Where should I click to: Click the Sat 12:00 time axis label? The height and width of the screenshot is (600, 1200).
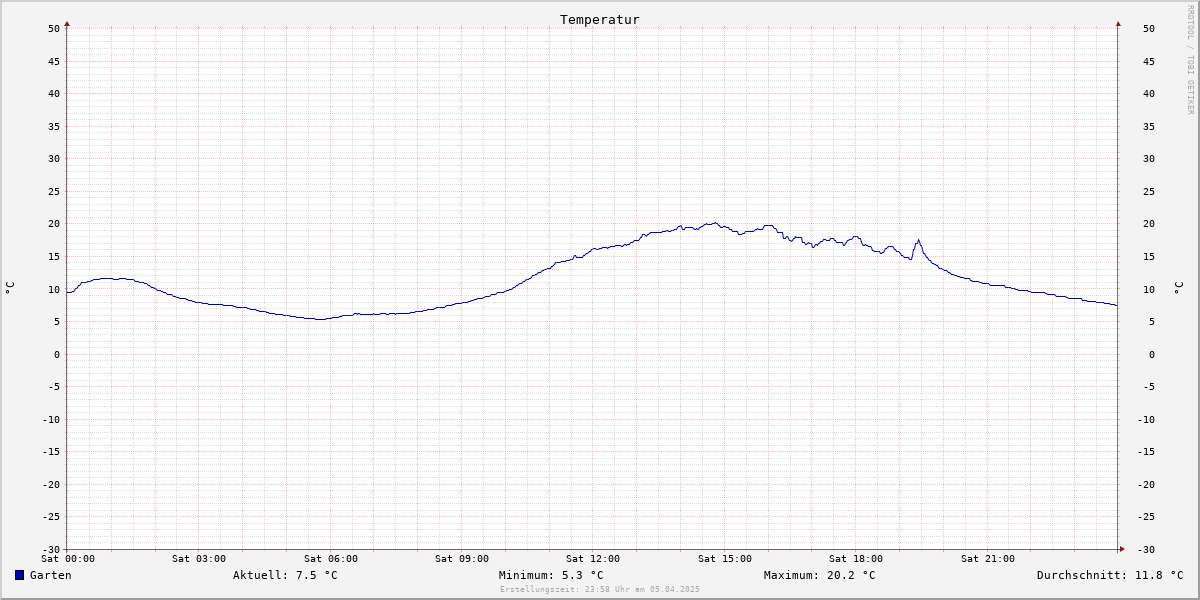point(593,559)
